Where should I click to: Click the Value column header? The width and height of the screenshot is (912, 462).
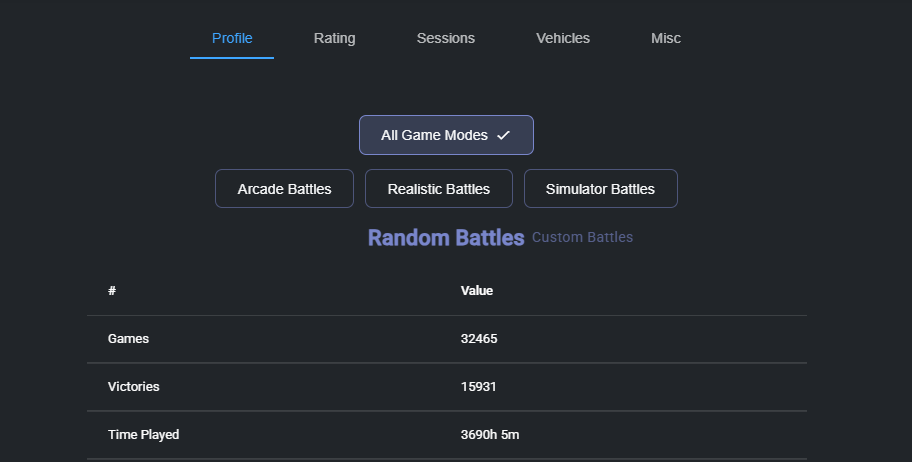pos(477,291)
